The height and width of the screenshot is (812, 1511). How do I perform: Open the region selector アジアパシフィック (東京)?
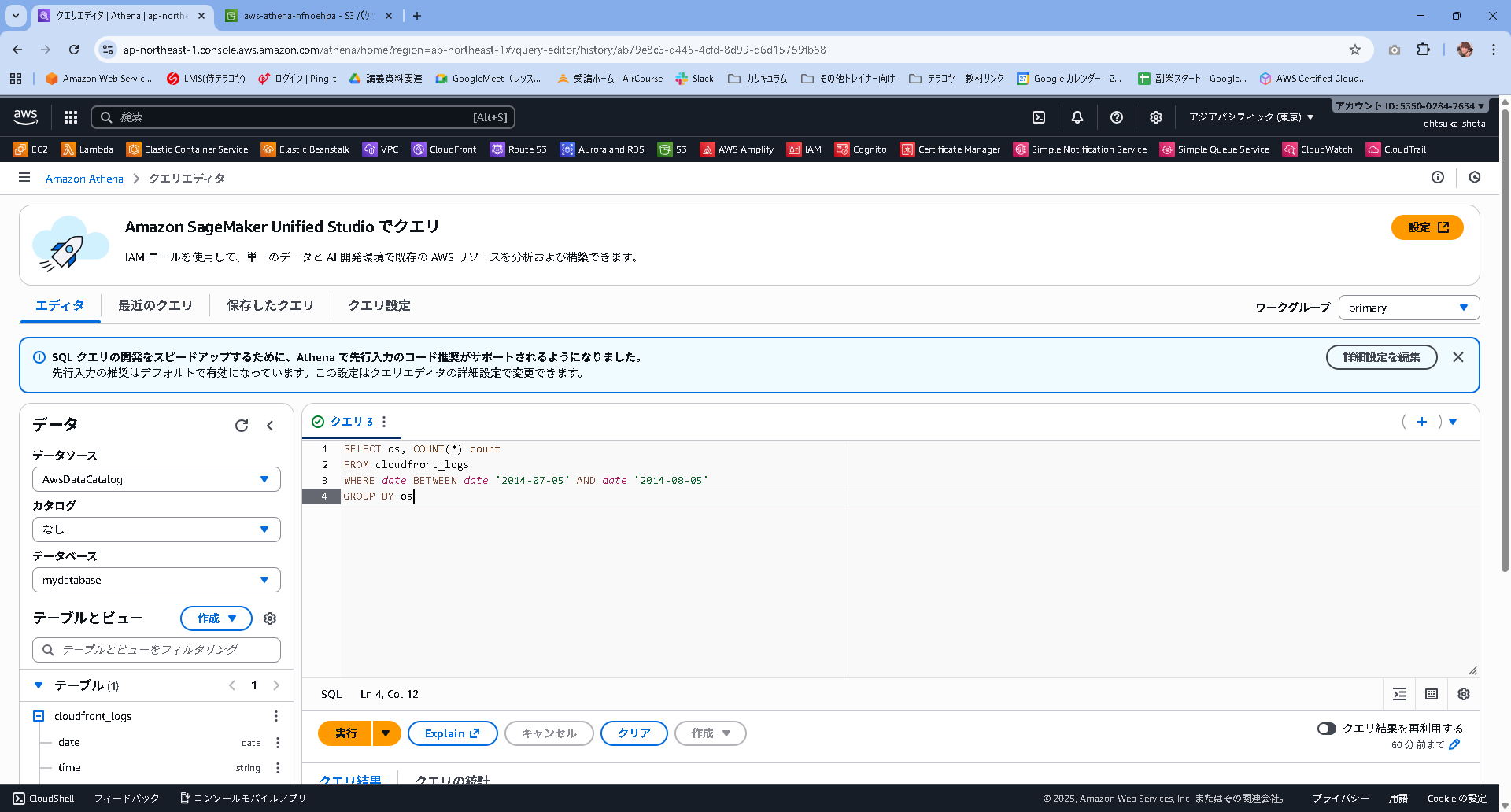(x=1251, y=117)
